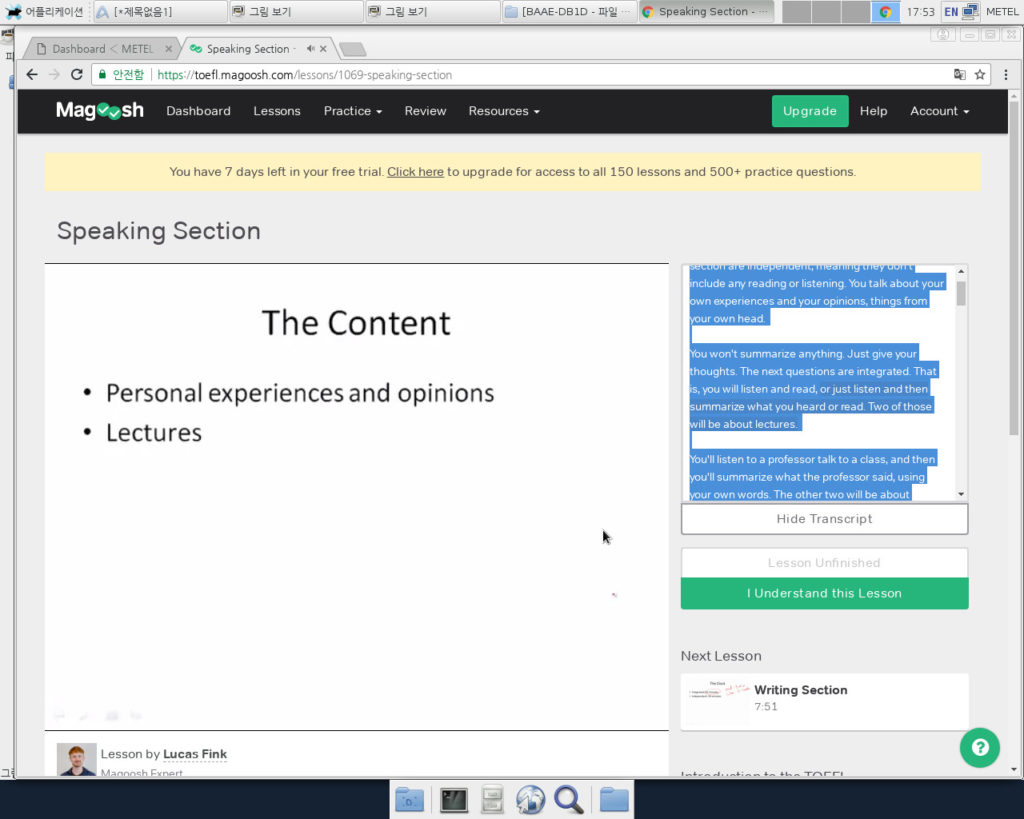Open the green help question mark bubble

click(980, 747)
